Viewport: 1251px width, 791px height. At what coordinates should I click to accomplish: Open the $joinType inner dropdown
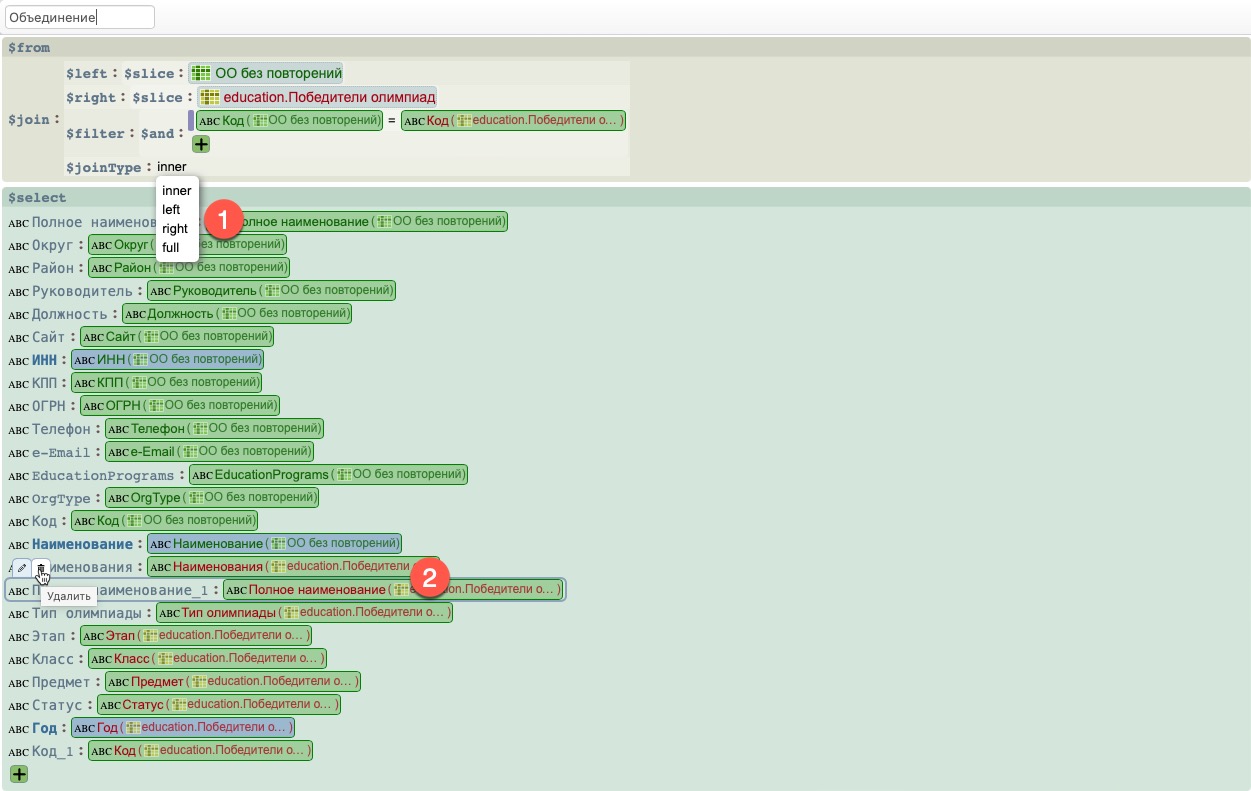(172, 167)
